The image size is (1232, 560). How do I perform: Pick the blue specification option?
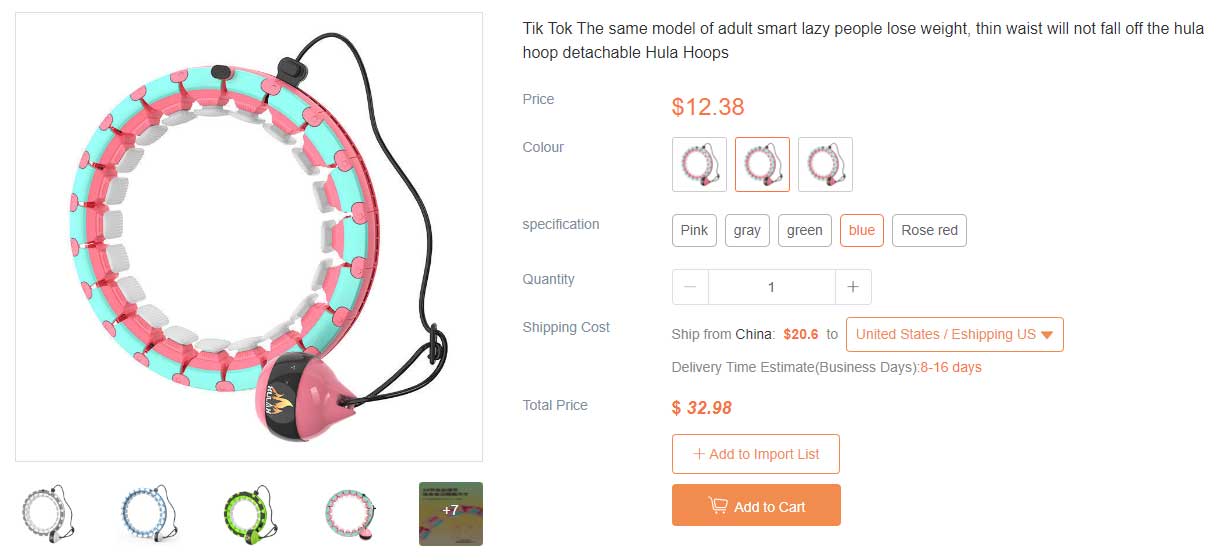coord(861,230)
